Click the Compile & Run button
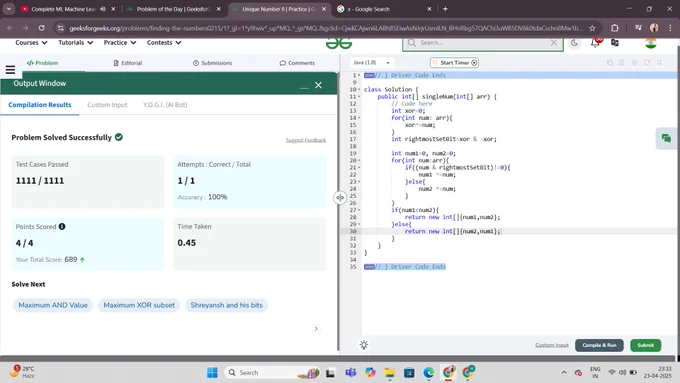680x383 pixels. point(599,345)
